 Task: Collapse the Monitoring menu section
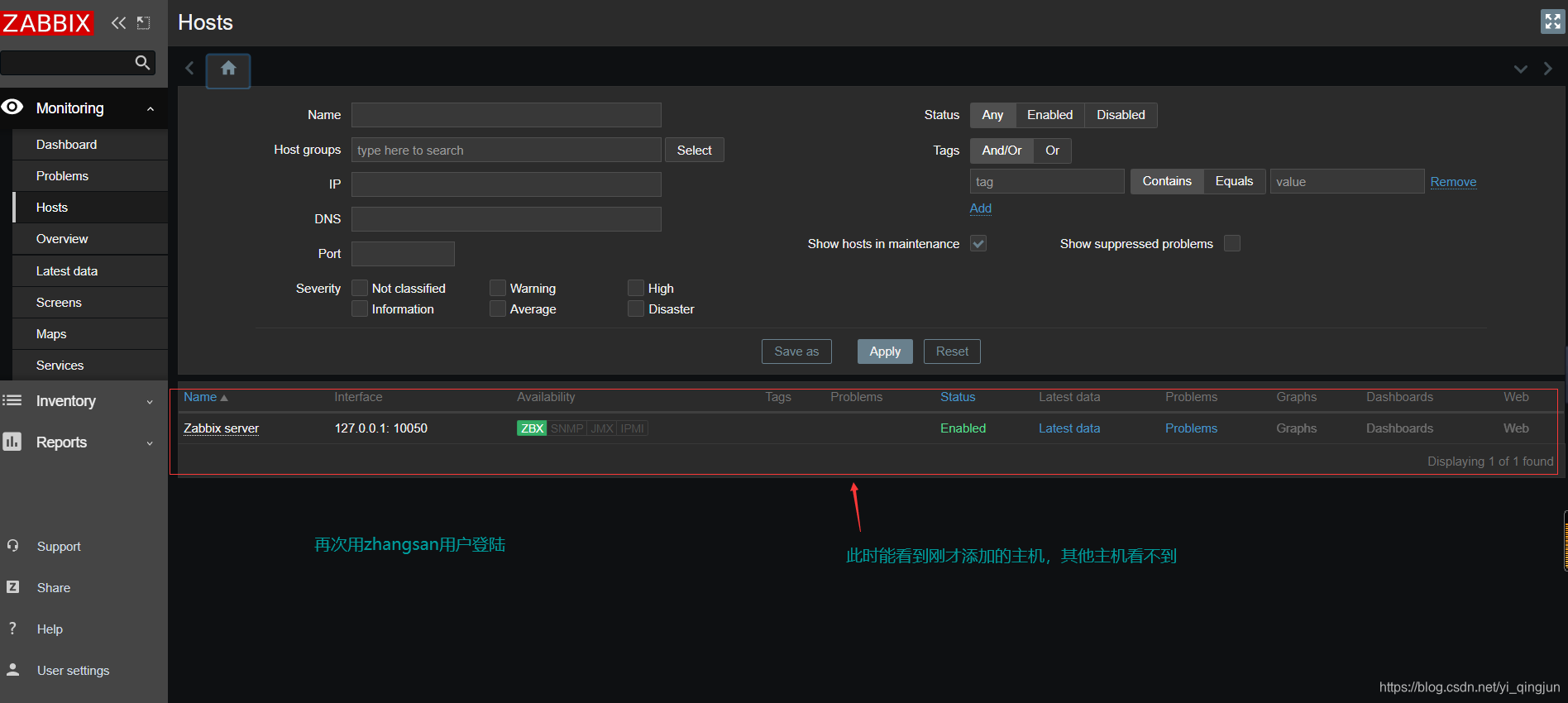click(151, 108)
